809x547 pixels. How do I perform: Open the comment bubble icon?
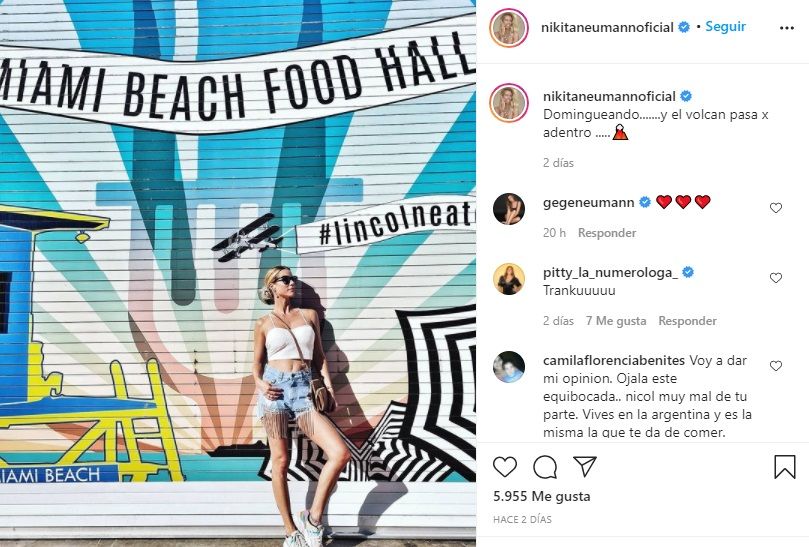pyautogui.click(x=545, y=467)
